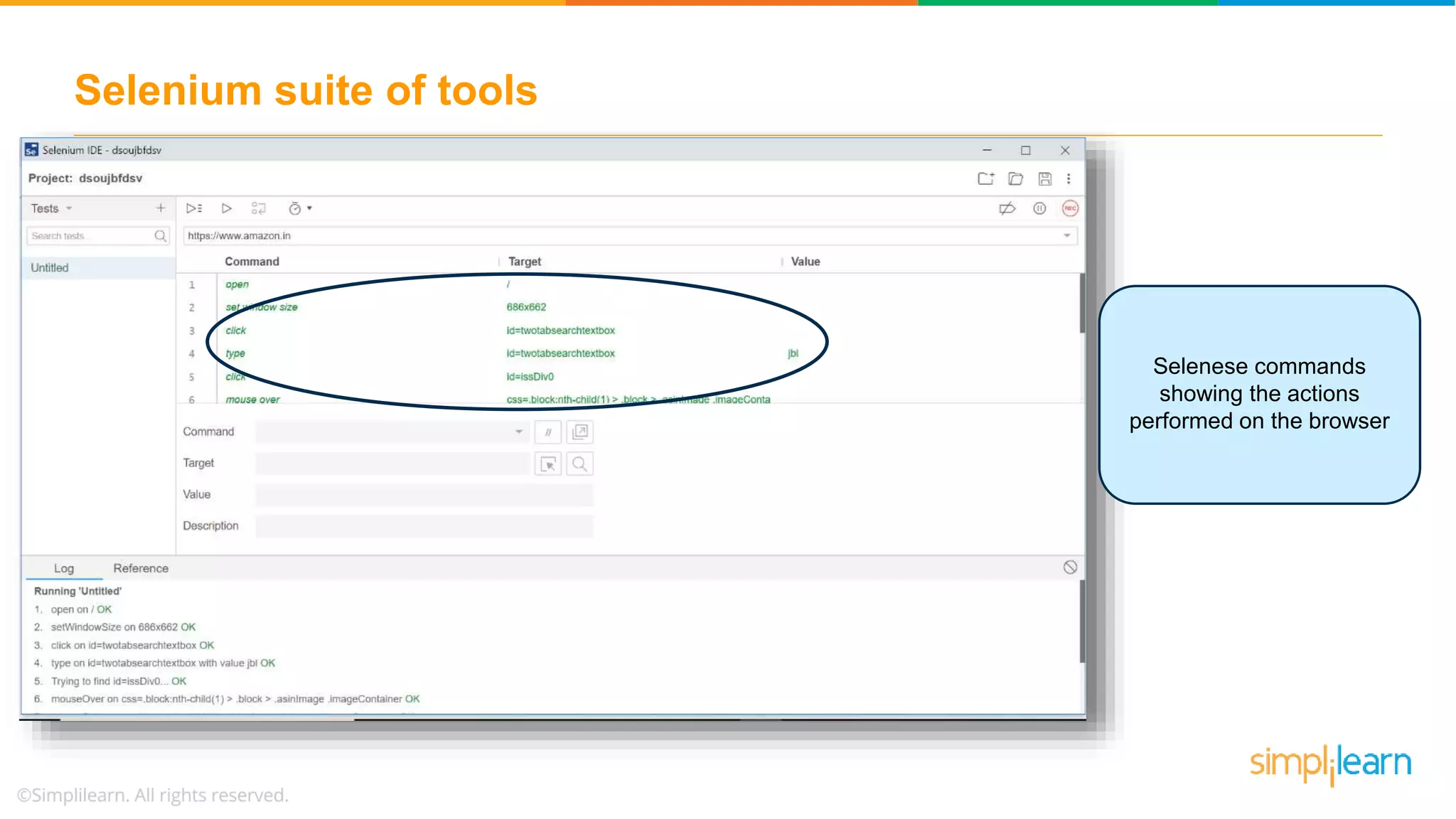
Task: Select row 4 type command
Action: pyautogui.click(x=628, y=353)
